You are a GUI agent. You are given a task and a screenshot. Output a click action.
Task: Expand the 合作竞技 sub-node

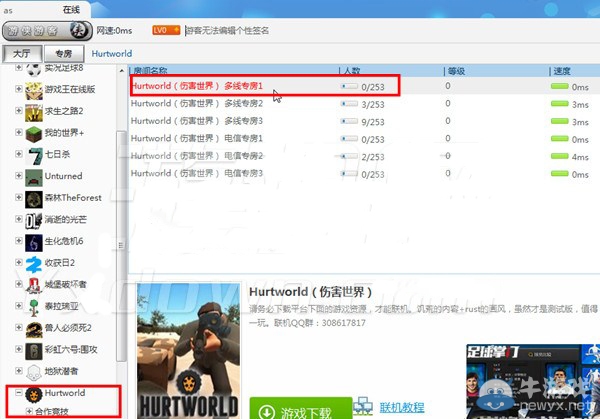(29, 411)
